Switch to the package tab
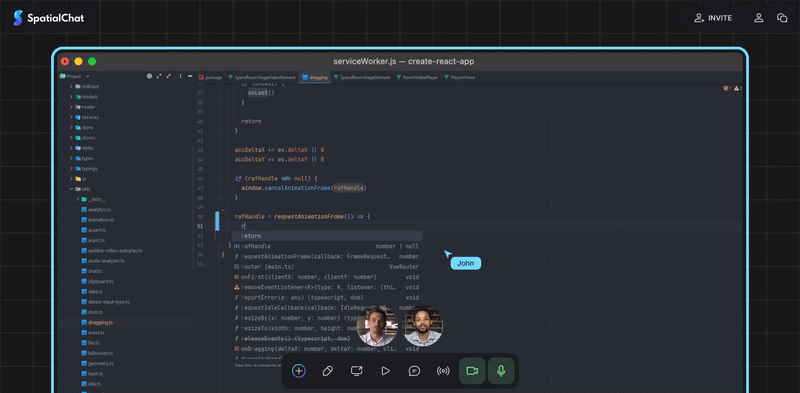Image resolution: width=800 pixels, height=393 pixels. (210, 78)
